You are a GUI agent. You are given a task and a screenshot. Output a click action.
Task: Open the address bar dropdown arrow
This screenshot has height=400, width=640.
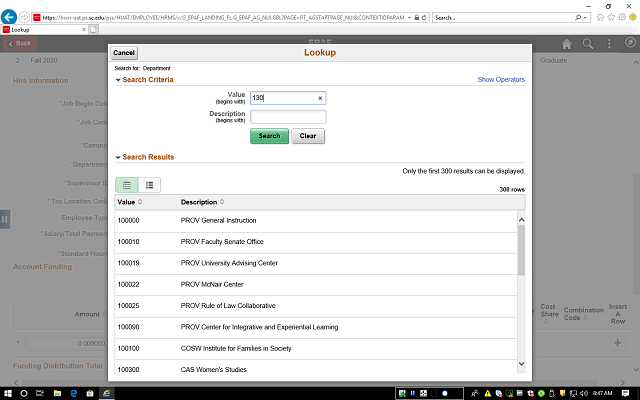pyautogui.click(x=409, y=18)
